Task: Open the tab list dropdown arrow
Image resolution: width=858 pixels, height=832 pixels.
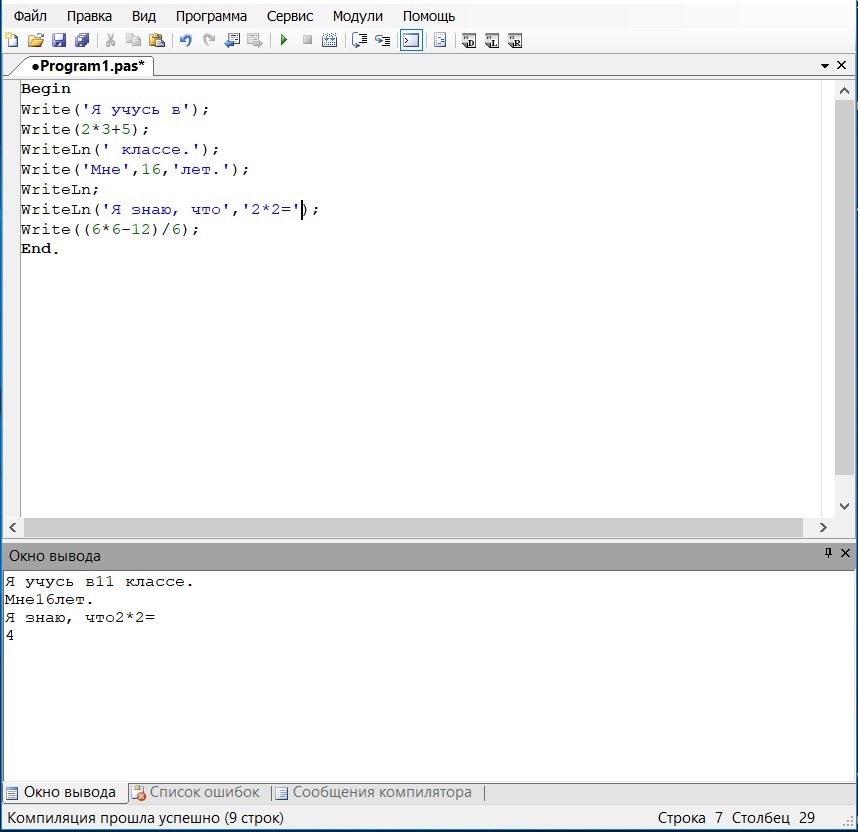Action: click(x=826, y=66)
